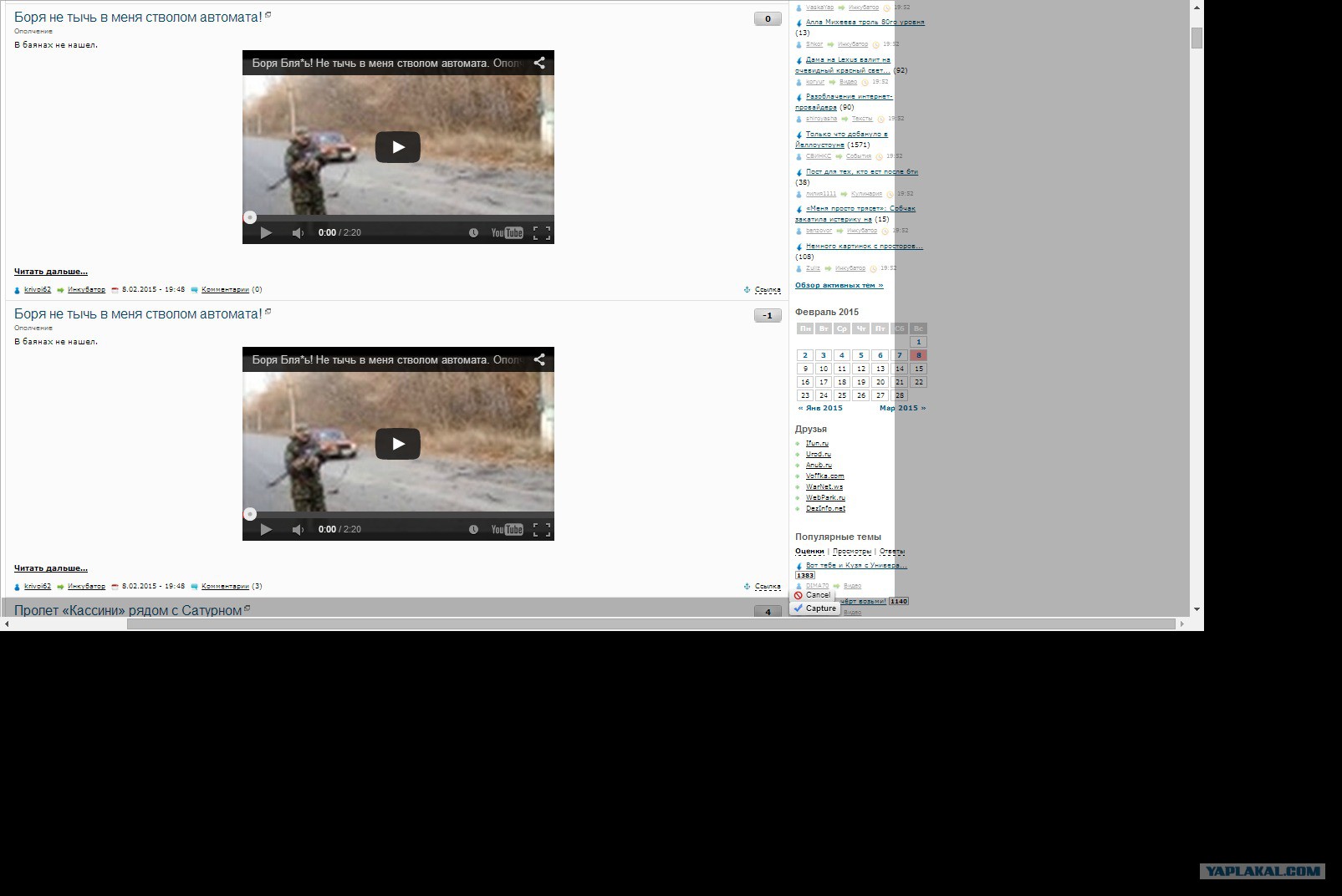Open friend site WarNet.ws
This screenshot has width=1342, height=896.
point(824,486)
